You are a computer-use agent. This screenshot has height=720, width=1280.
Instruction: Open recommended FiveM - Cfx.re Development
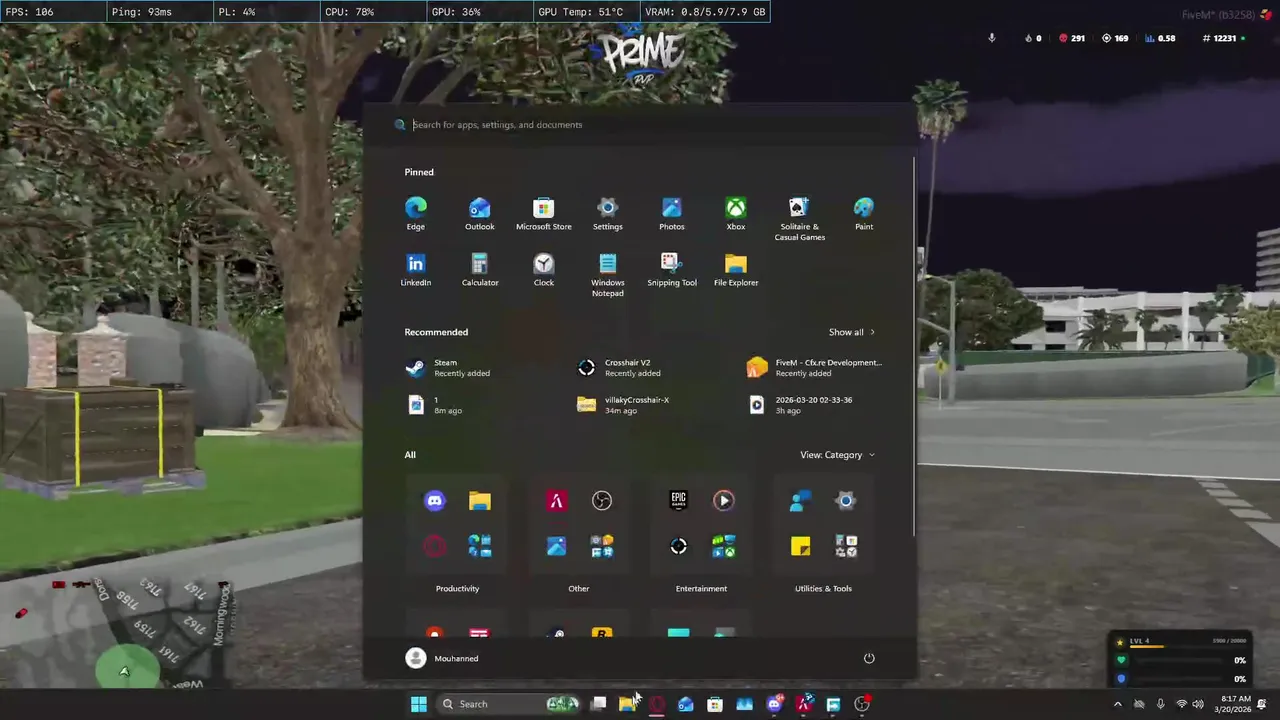coord(815,368)
